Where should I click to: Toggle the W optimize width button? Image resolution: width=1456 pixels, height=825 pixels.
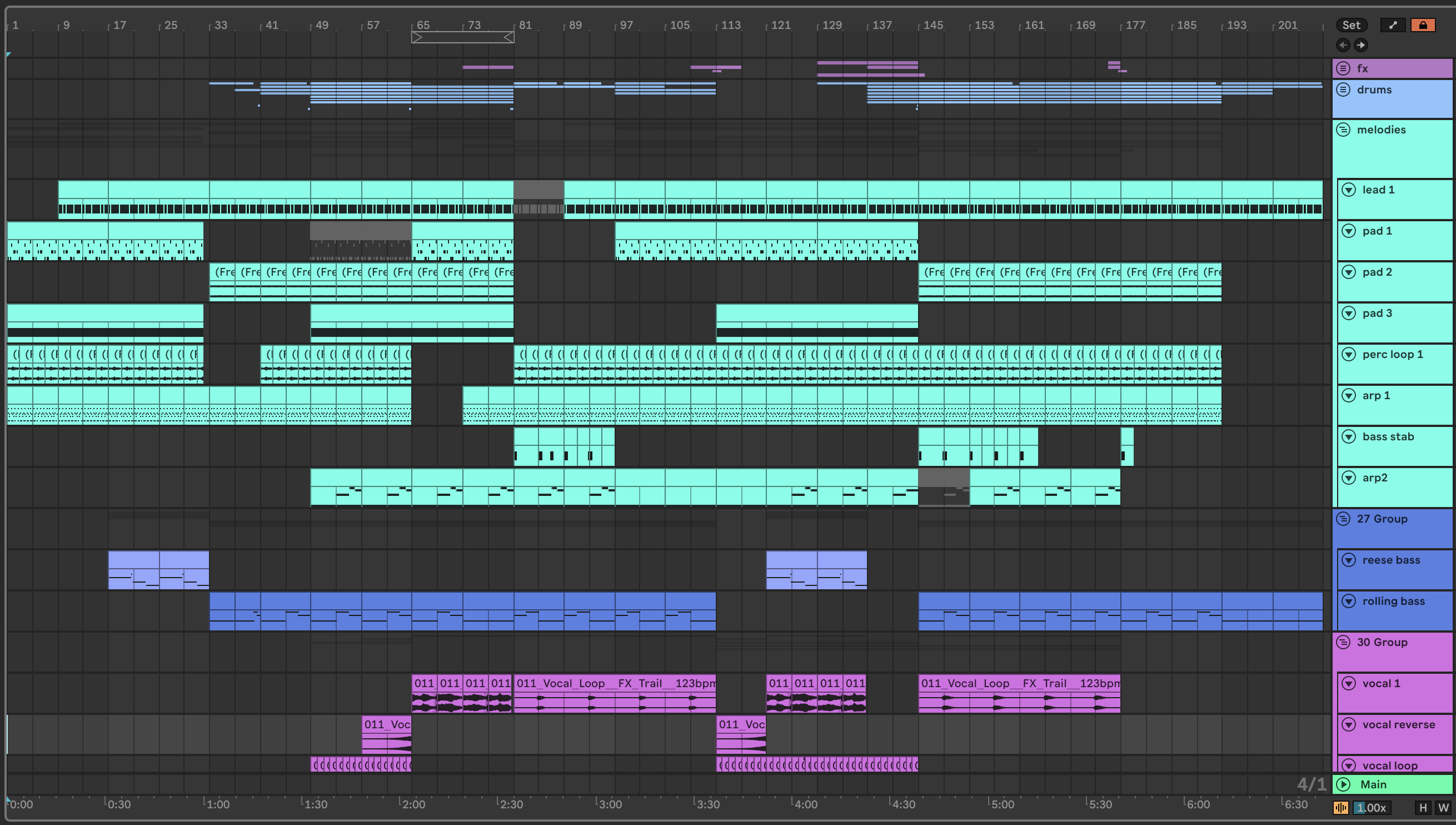[x=1443, y=807]
